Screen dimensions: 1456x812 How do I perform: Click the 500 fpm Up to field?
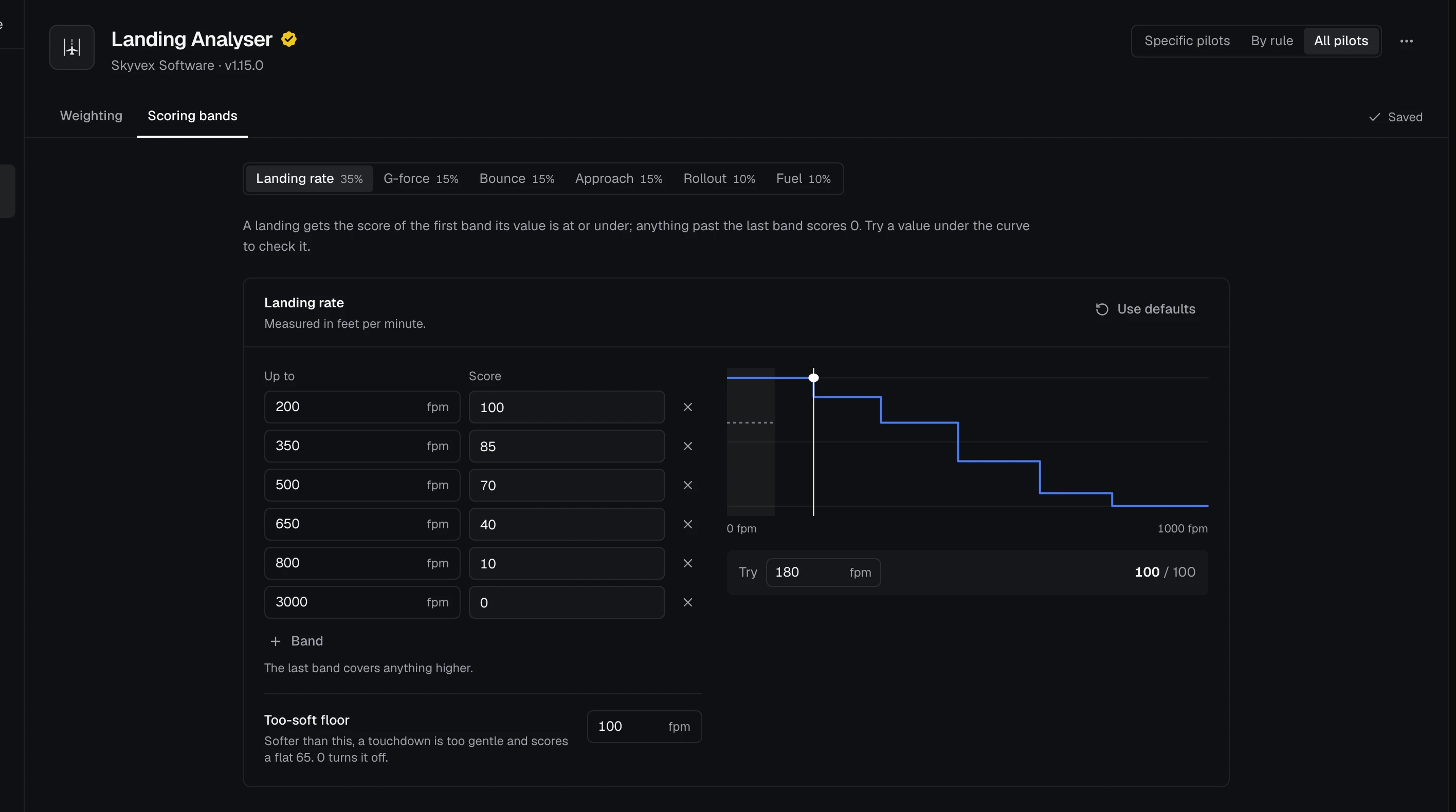click(x=362, y=485)
